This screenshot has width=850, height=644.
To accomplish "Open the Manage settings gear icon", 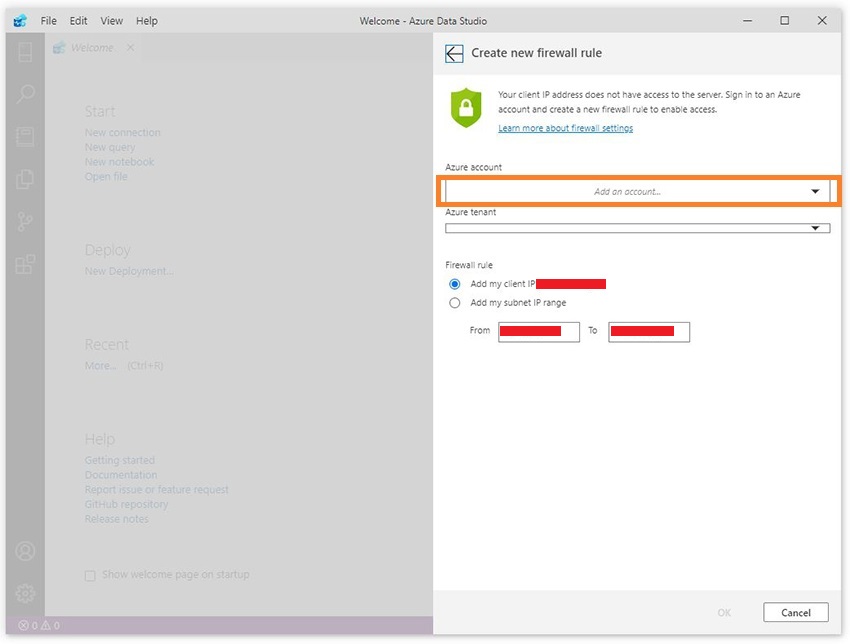I will click(25, 592).
